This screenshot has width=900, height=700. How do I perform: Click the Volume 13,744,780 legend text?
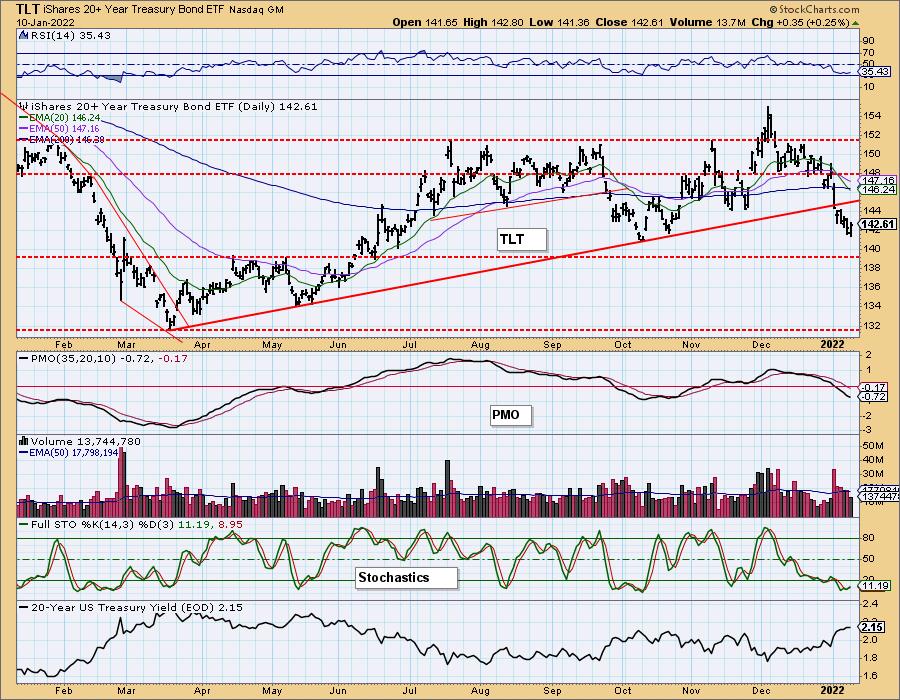click(x=86, y=441)
